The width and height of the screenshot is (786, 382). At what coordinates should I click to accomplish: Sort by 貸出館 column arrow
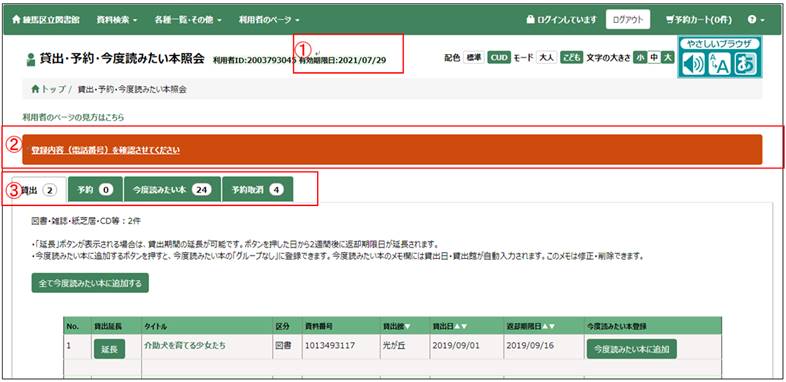click(407, 327)
